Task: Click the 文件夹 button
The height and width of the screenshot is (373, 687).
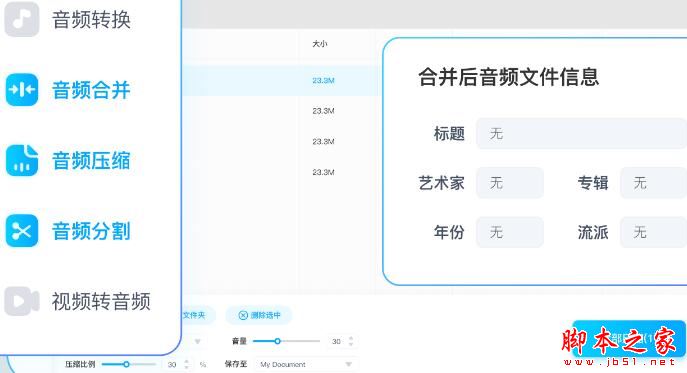Action: tap(198, 315)
